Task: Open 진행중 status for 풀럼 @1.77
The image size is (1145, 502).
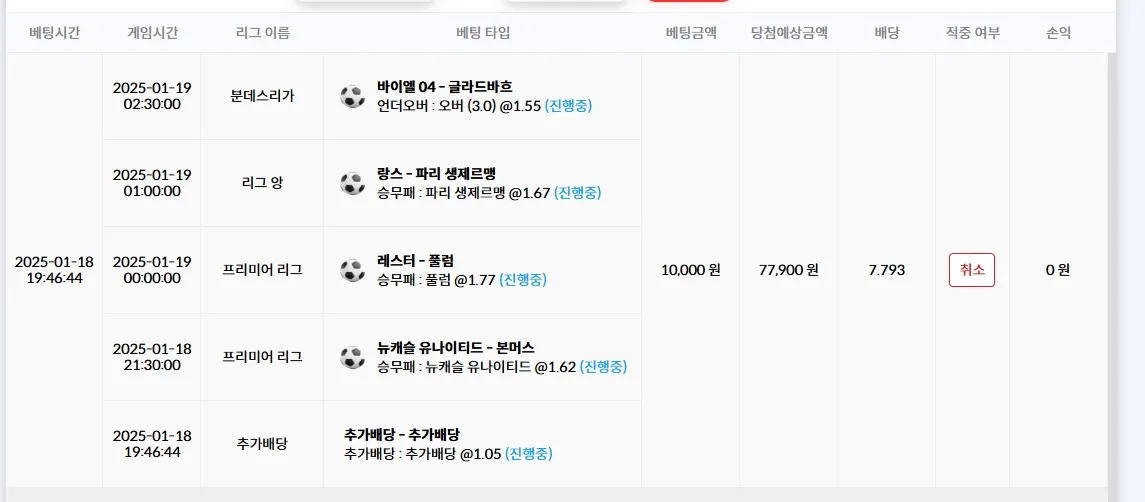Action: coord(523,280)
